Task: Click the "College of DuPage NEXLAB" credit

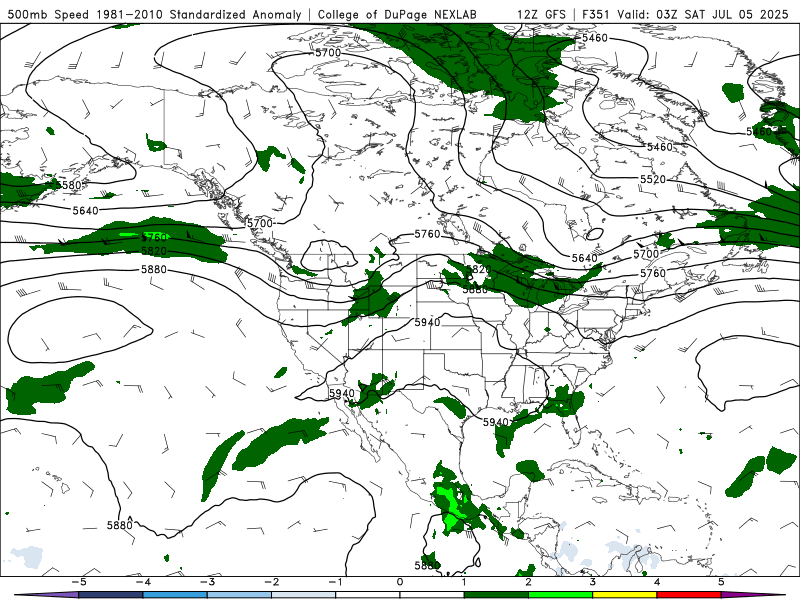Action: (397, 14)
